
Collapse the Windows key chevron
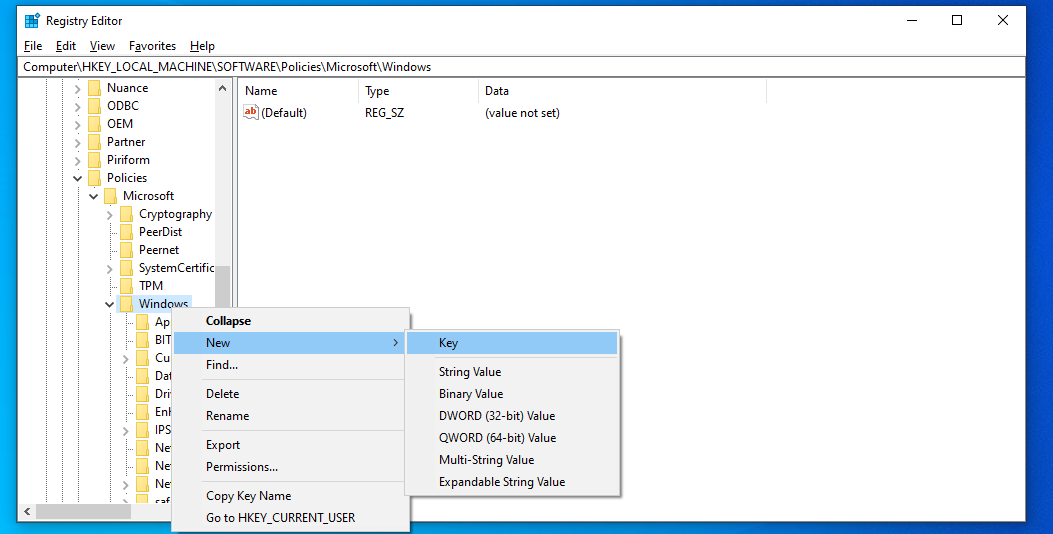click(109, 304)
